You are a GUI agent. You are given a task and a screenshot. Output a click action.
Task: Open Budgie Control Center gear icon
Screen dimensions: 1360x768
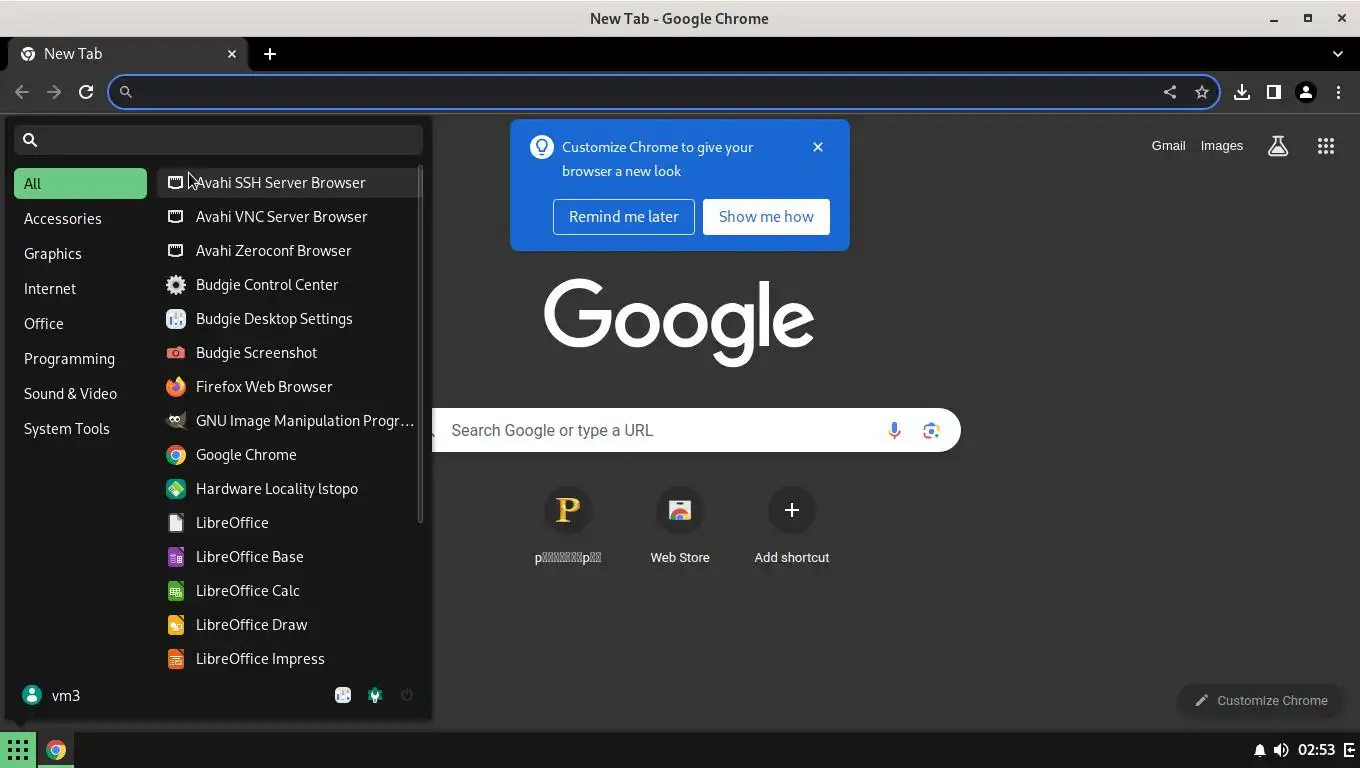pos(176,284)
